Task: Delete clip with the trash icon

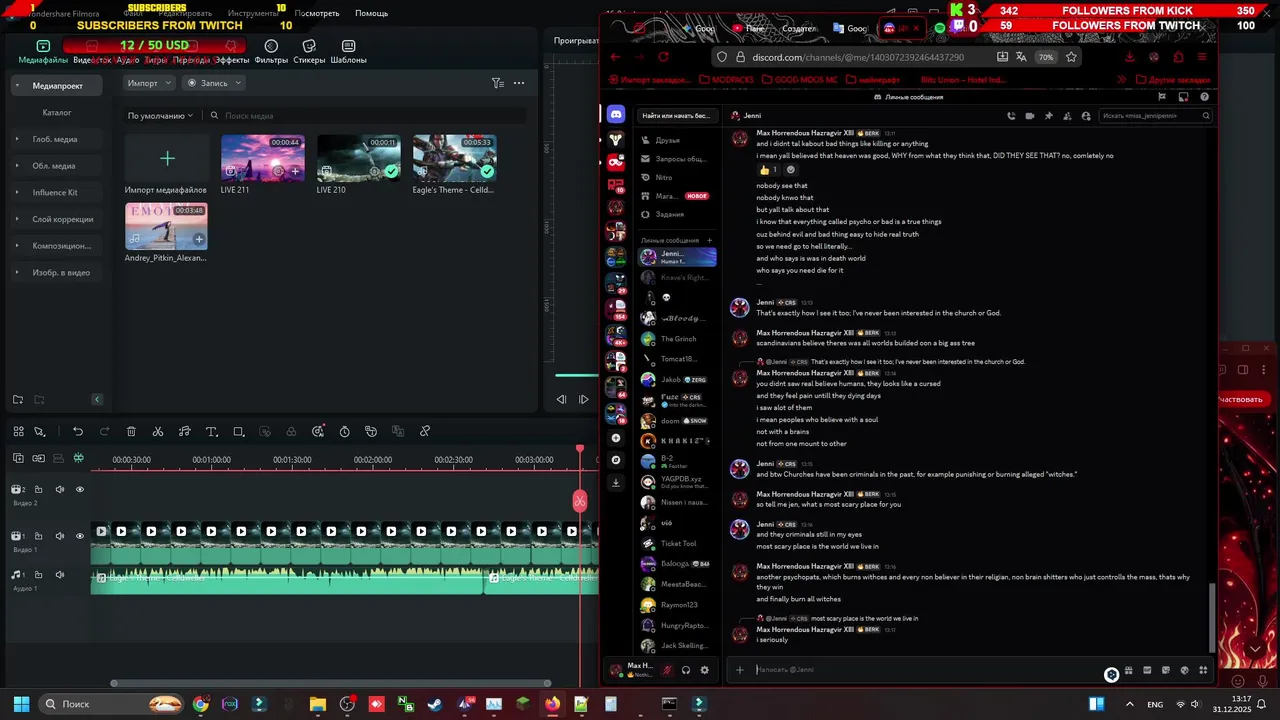Action: pyautogui.click(x=131, y=432)
